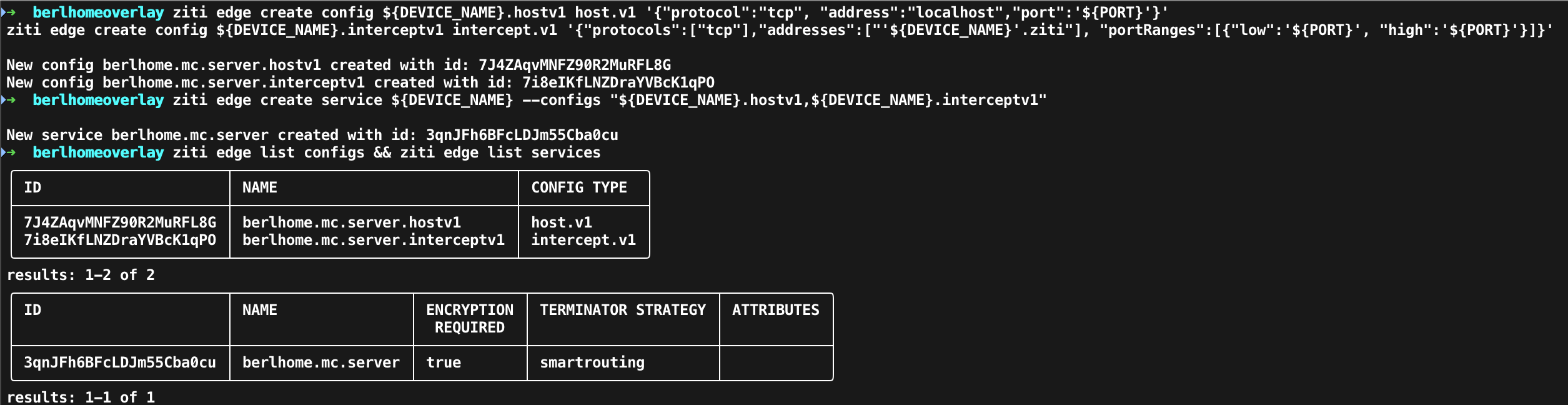Screen dimensions: 1568x405
Task: Click service ID 3qnJFh6BFcLDJm55Cba0cu in the services table
Action: (120, 362)
